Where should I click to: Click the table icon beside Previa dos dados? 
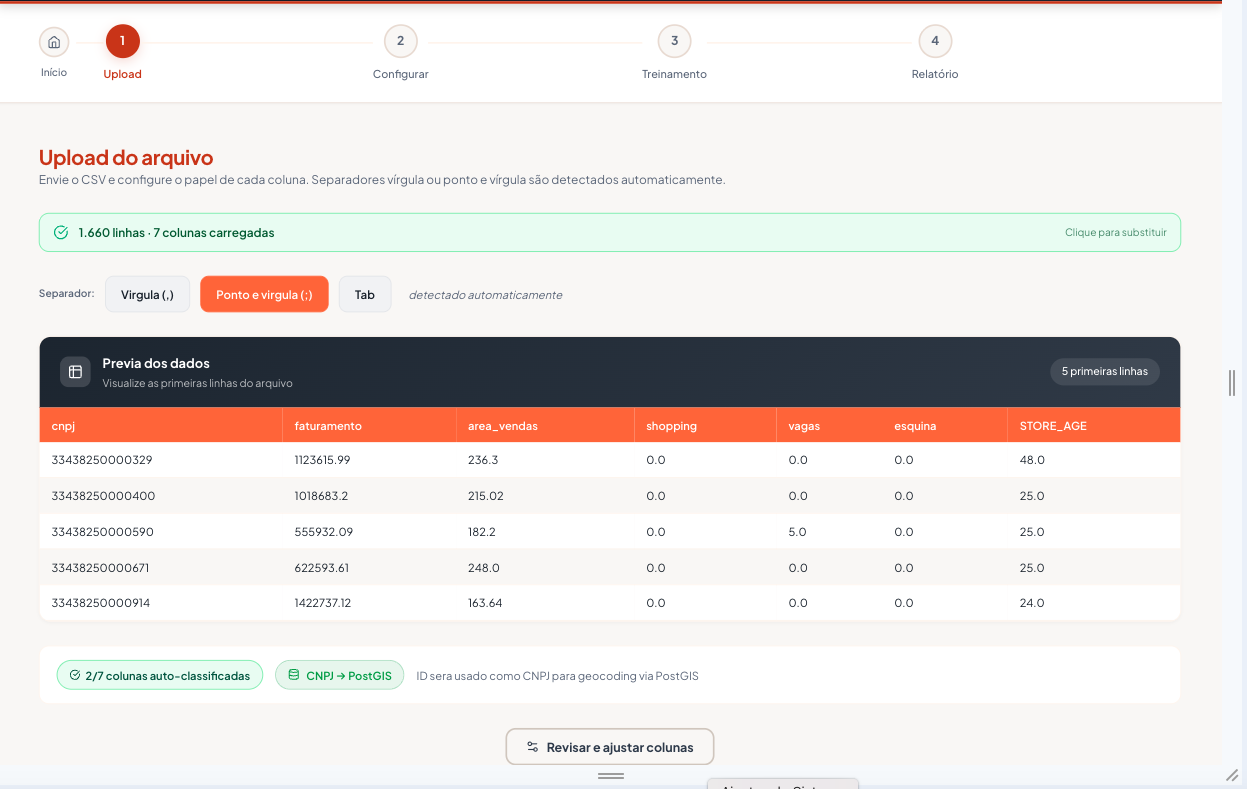coord(75,372)
